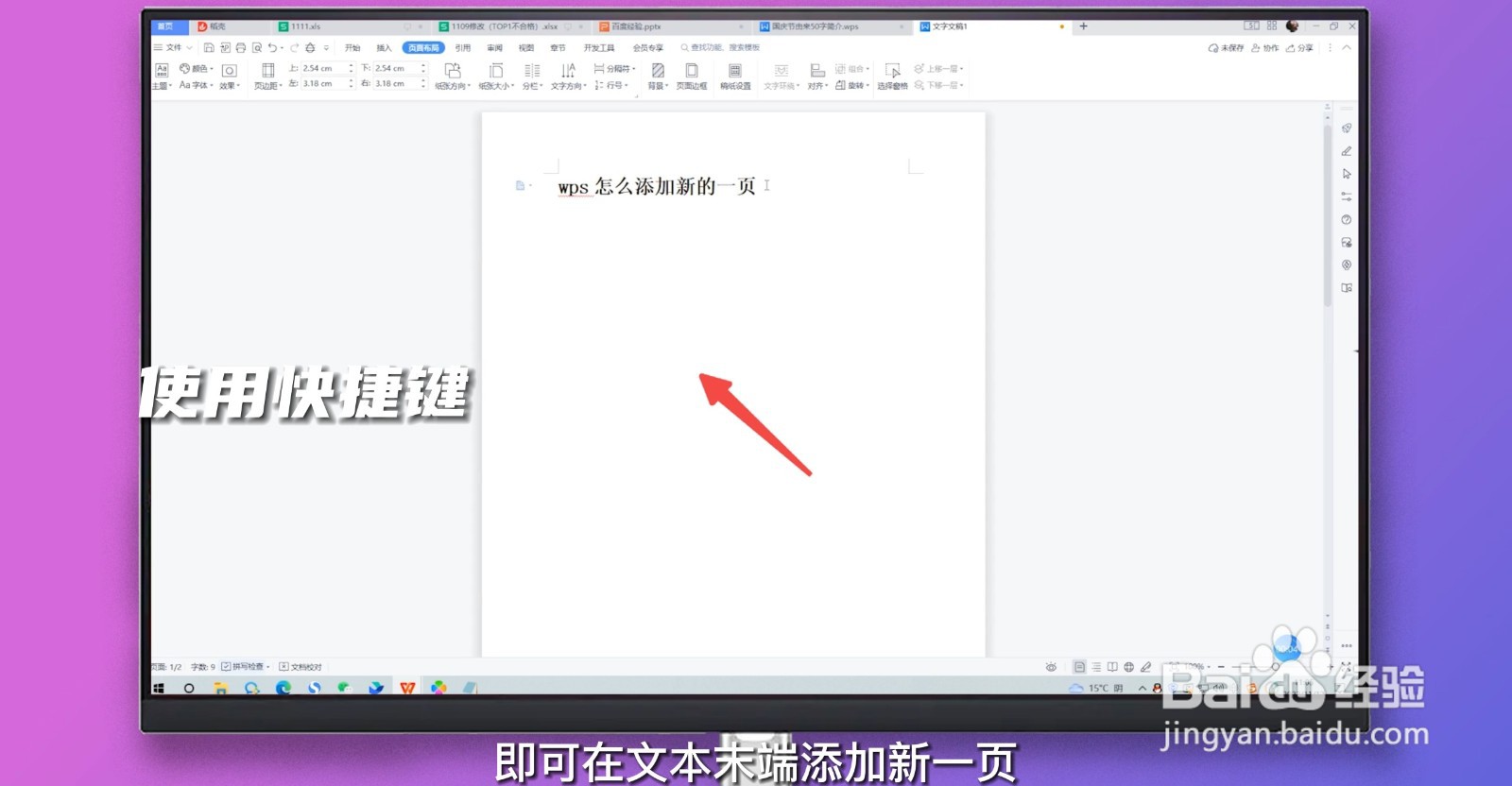Click the 效果 effects icon
The width and height of the screenshot is (1512, 786).
click(229, 71)
